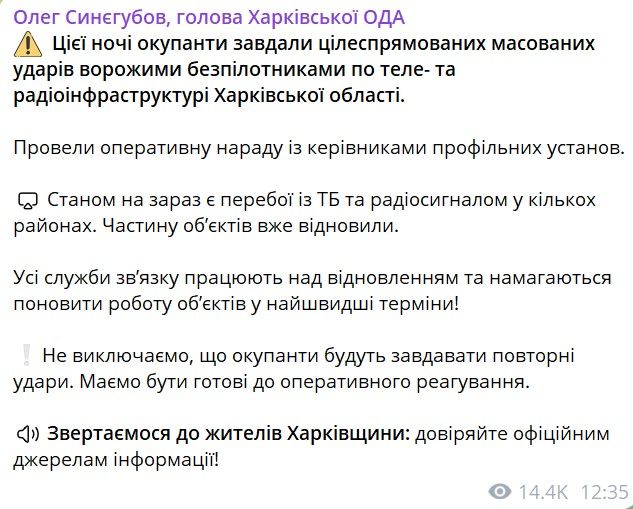Click the white exclamation mark emoji
This screenshot has width=633, height=509.
click(x=26, y=356)
